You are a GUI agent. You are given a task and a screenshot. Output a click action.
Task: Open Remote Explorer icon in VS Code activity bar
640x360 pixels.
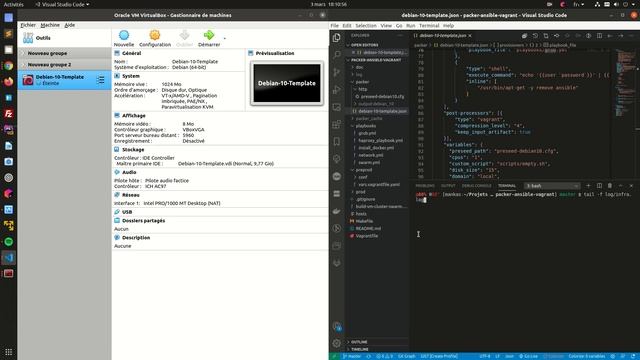(x=337, y=107)
